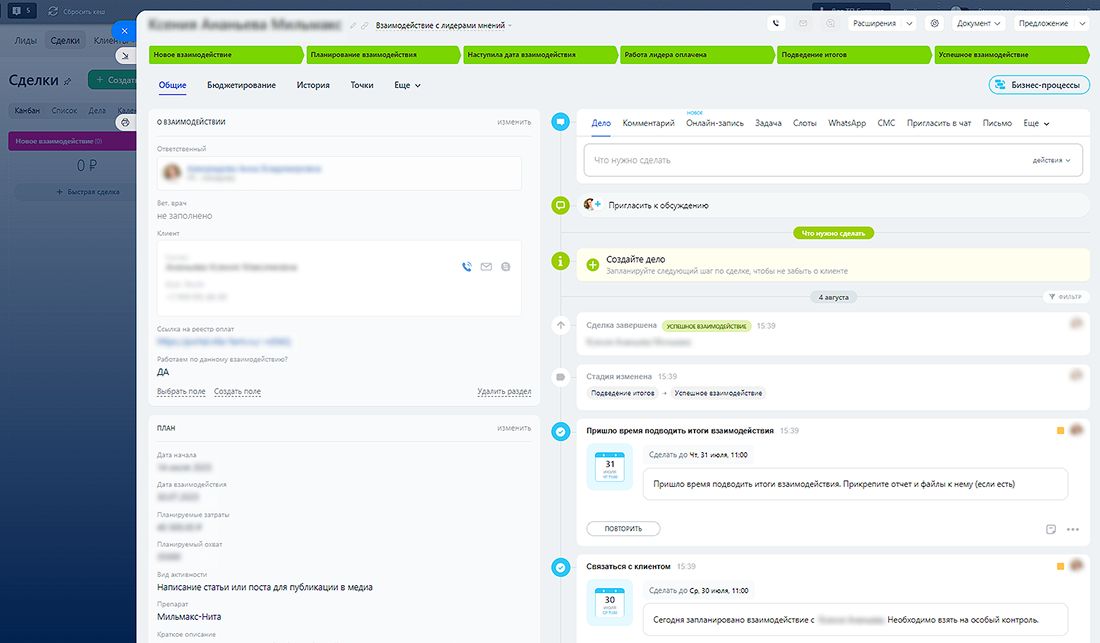The width and height of the screenshot is (1100, 643).
Task: Click the Что нужно сделать input field
Action: click(x=800, y=160)
